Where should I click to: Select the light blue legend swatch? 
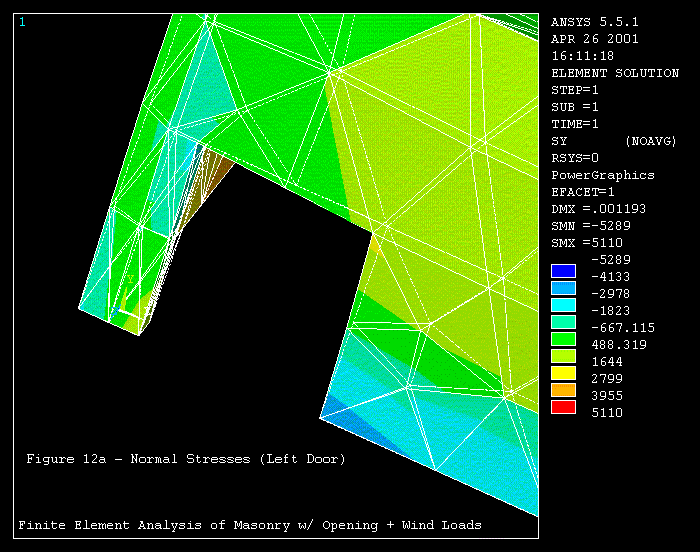(x=564, y=287)
